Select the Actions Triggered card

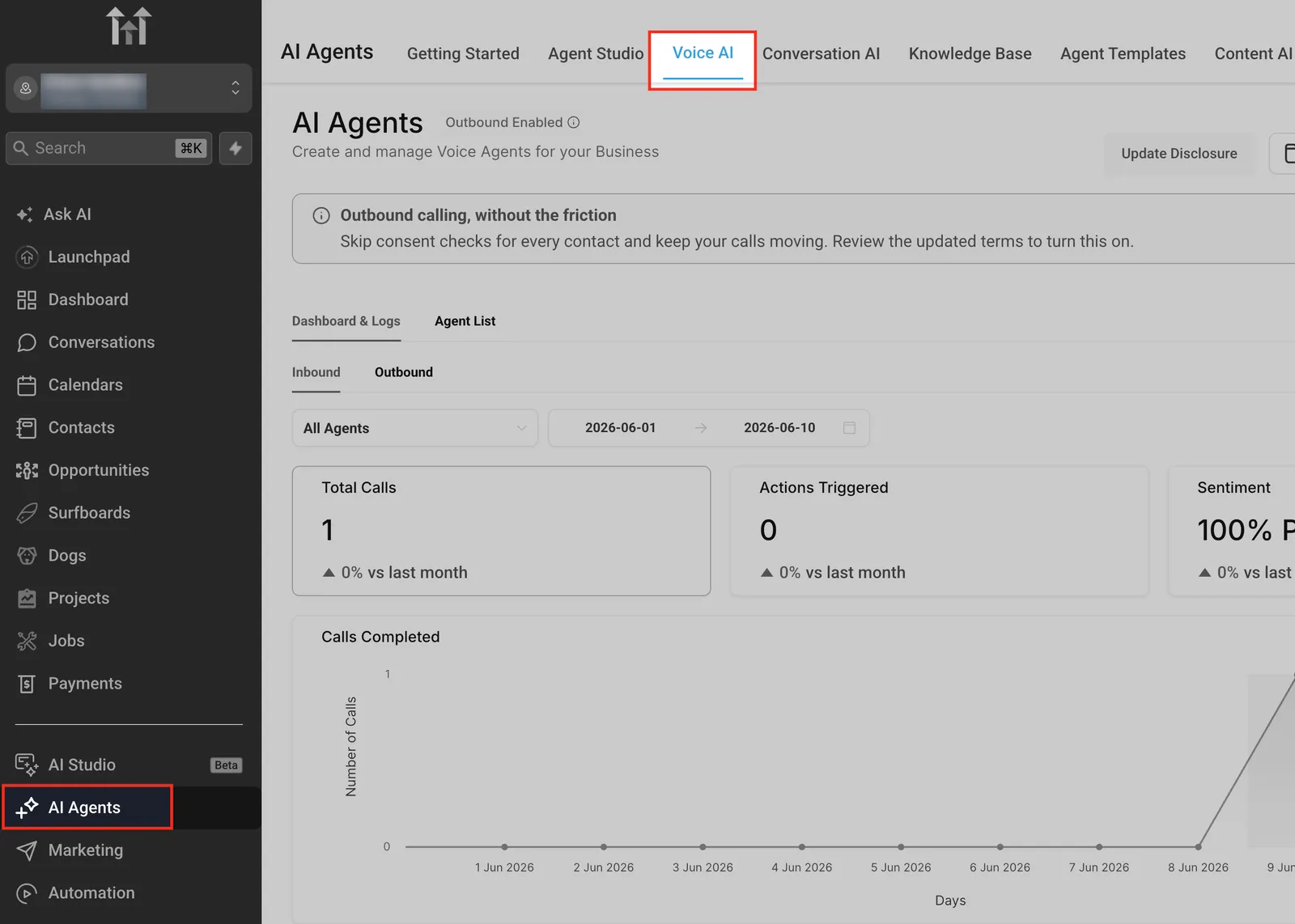[x=939, y=531]
